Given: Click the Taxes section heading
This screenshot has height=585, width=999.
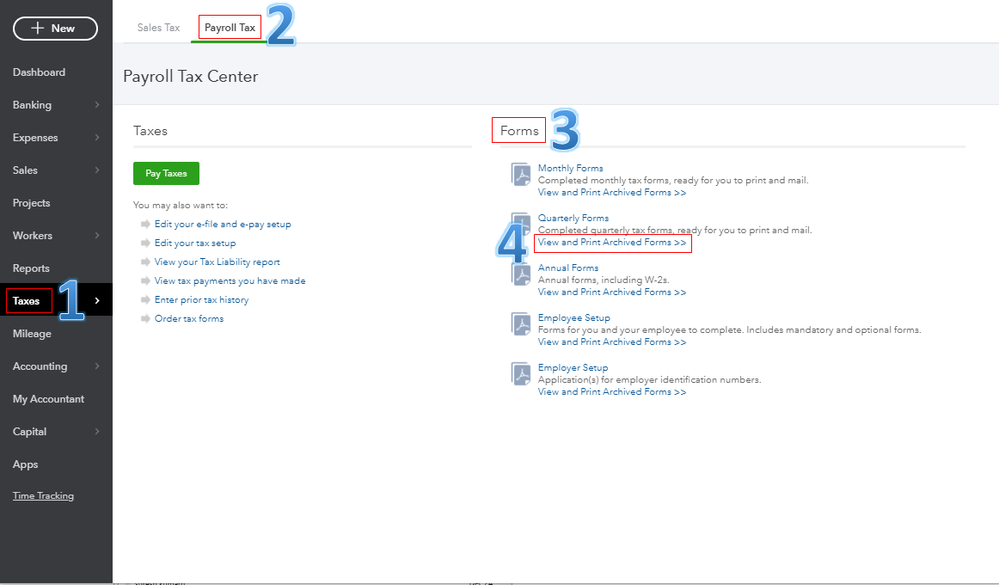Looking at the screenshot, I should click(150, 131).
